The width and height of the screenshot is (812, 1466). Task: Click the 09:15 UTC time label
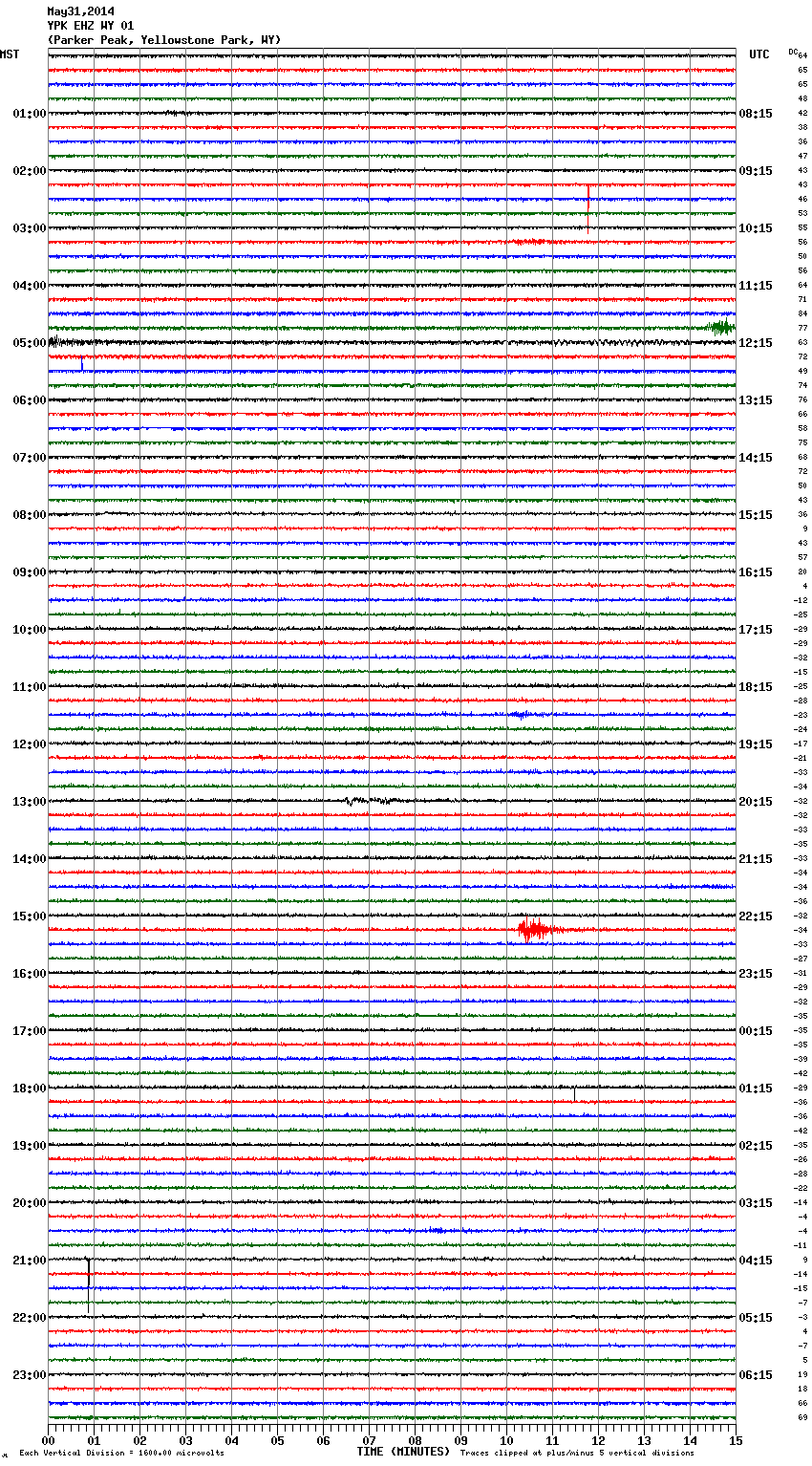click(756, 171)
